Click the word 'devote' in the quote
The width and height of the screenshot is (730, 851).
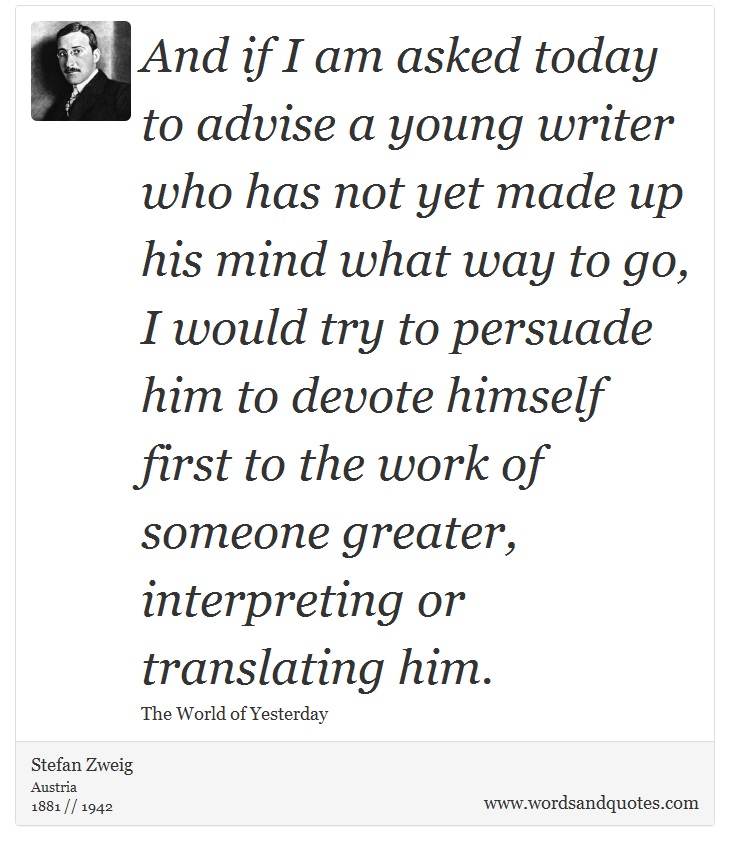point(363,397)
